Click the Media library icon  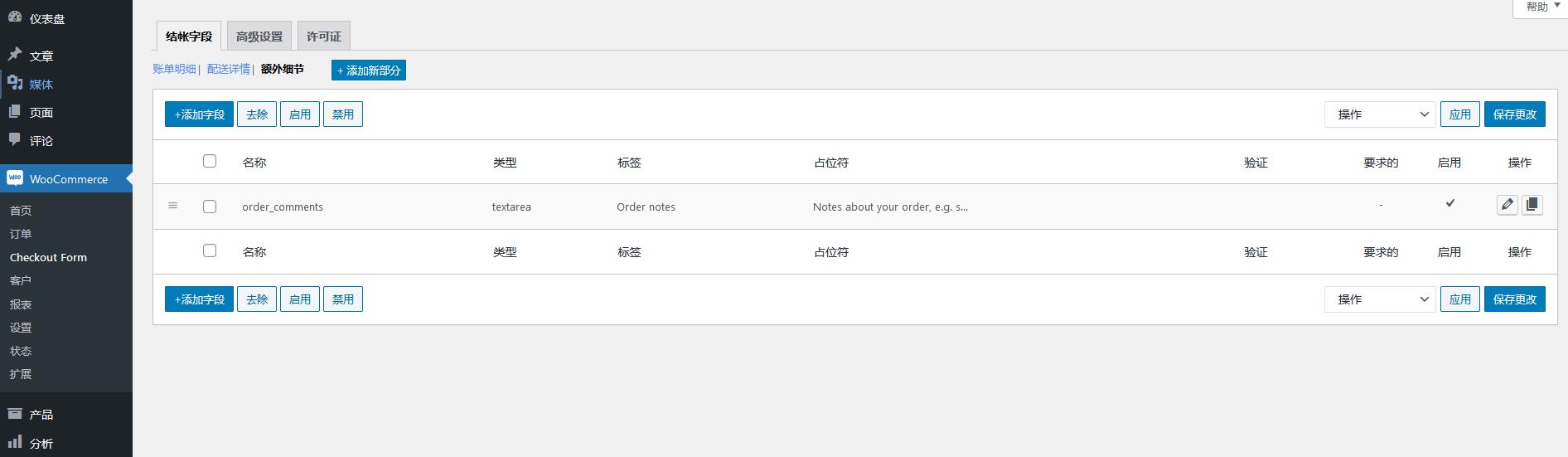[15, 83]
